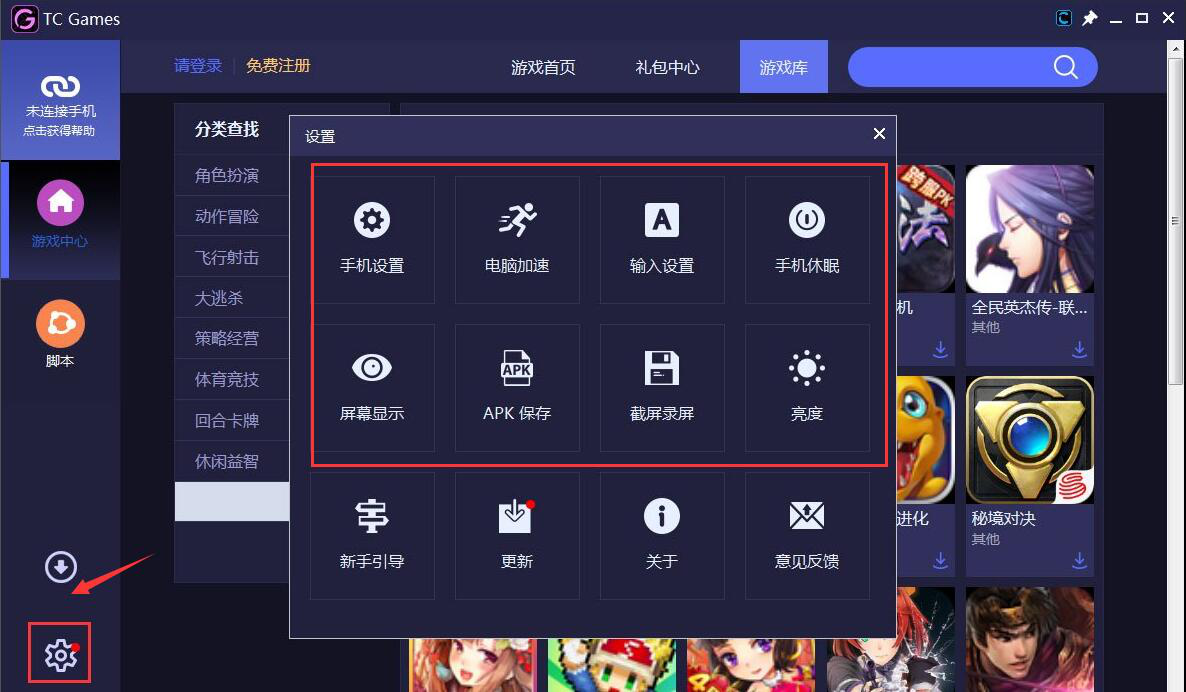Image resolution: width=1186 pixels, height=692 pixels.
Task: Open 输入设置 input settings tile
Action: point(662,240)
